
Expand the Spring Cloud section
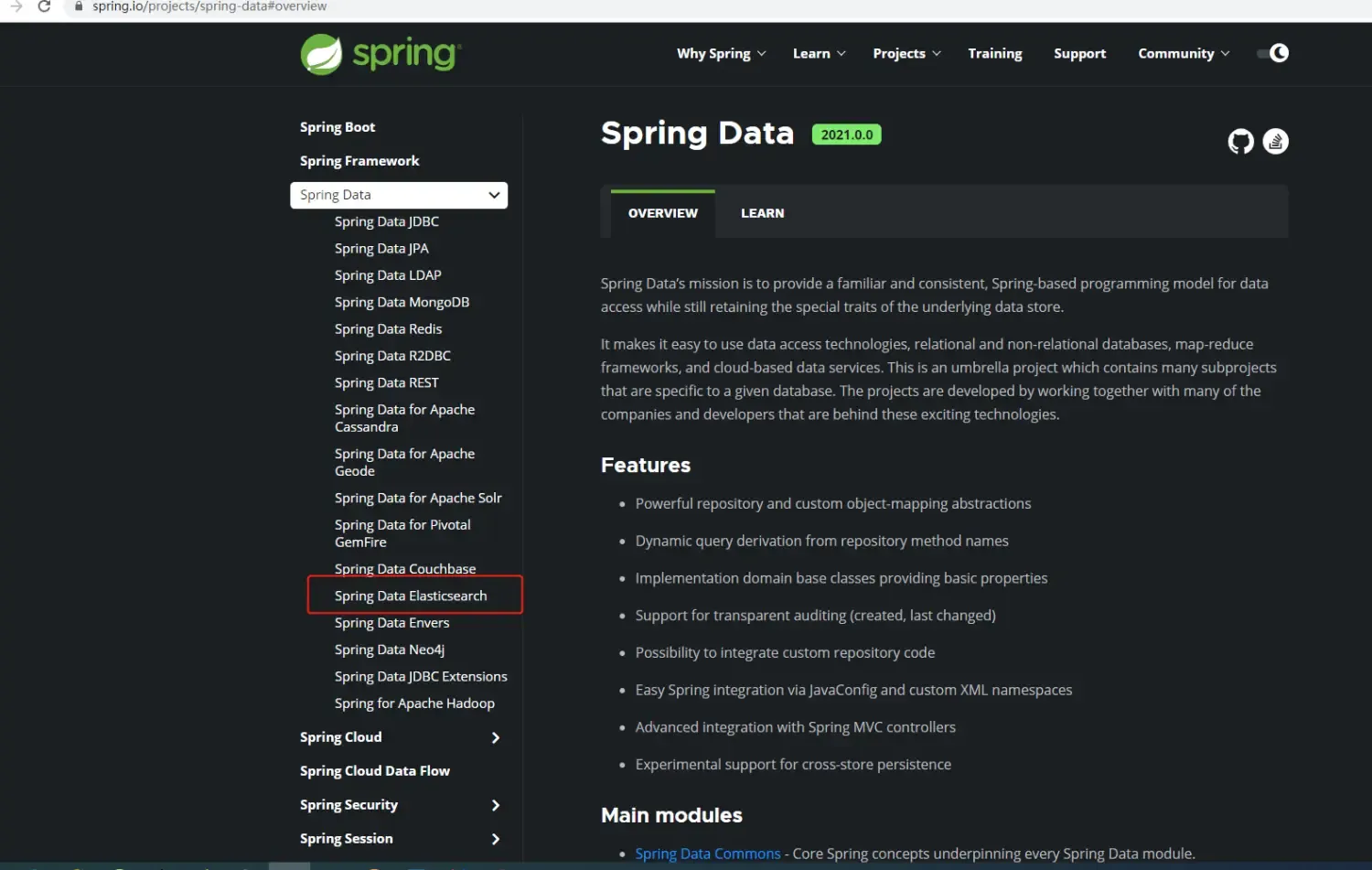495,737
